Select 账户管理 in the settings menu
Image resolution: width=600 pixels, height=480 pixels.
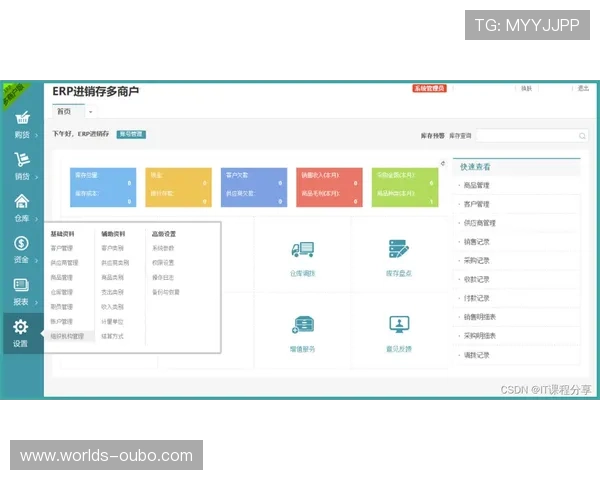tap(62, 322)
